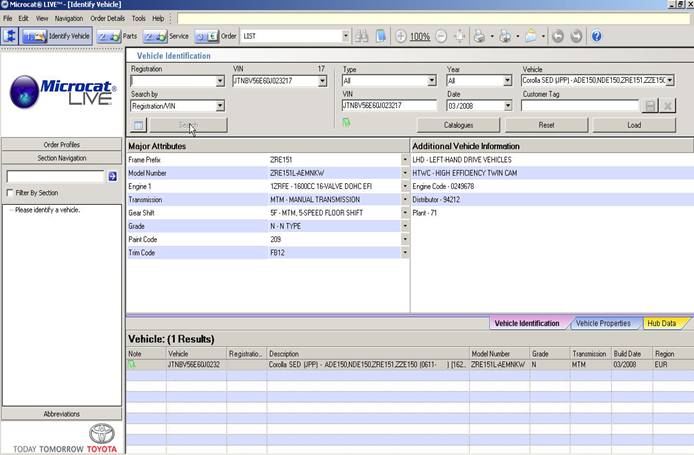Click the forward navigation round arrow icon
694x455 pixels.
point(576,36)
